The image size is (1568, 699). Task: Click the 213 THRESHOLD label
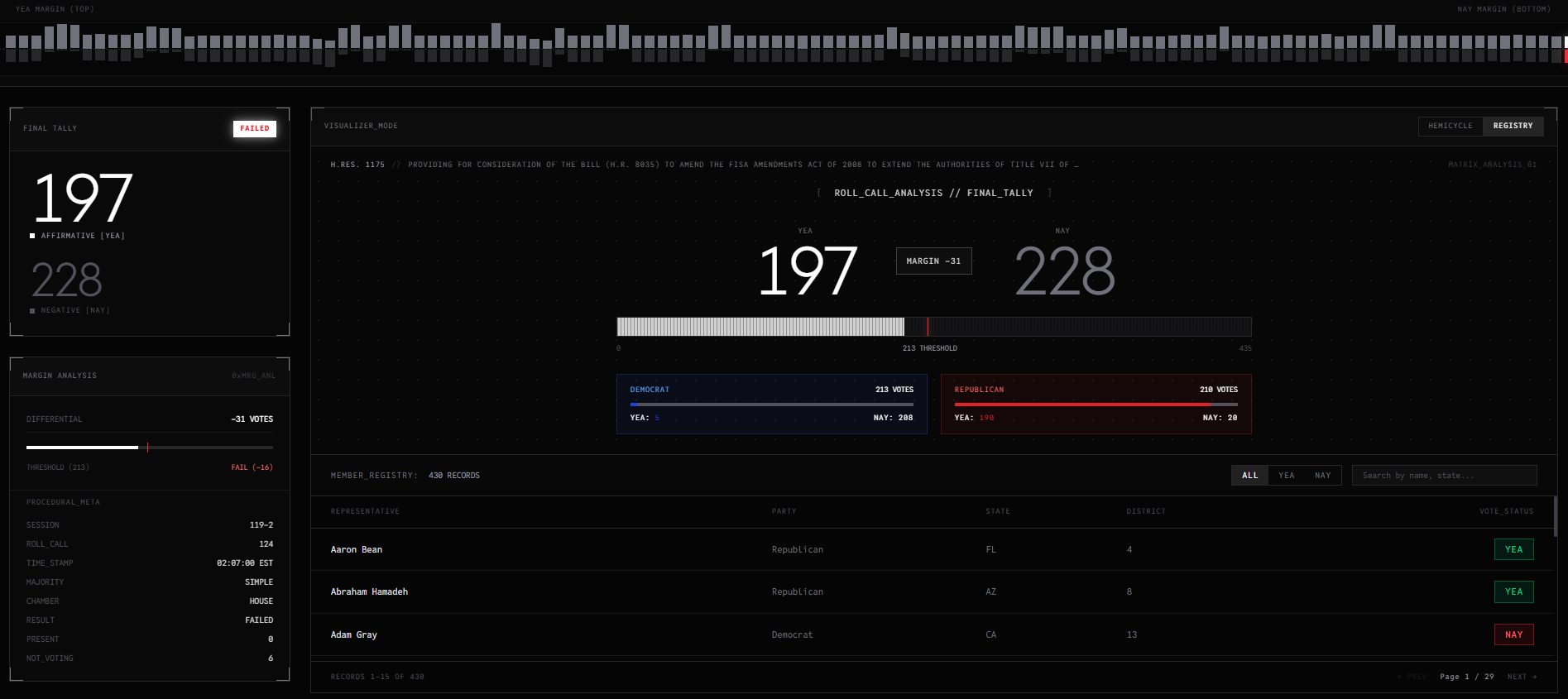pyautogui.click(x=929, y=348)
